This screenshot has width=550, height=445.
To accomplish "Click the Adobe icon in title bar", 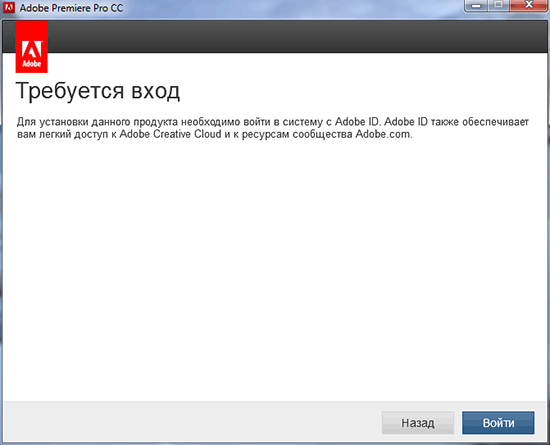I will [x=9, y=7].
